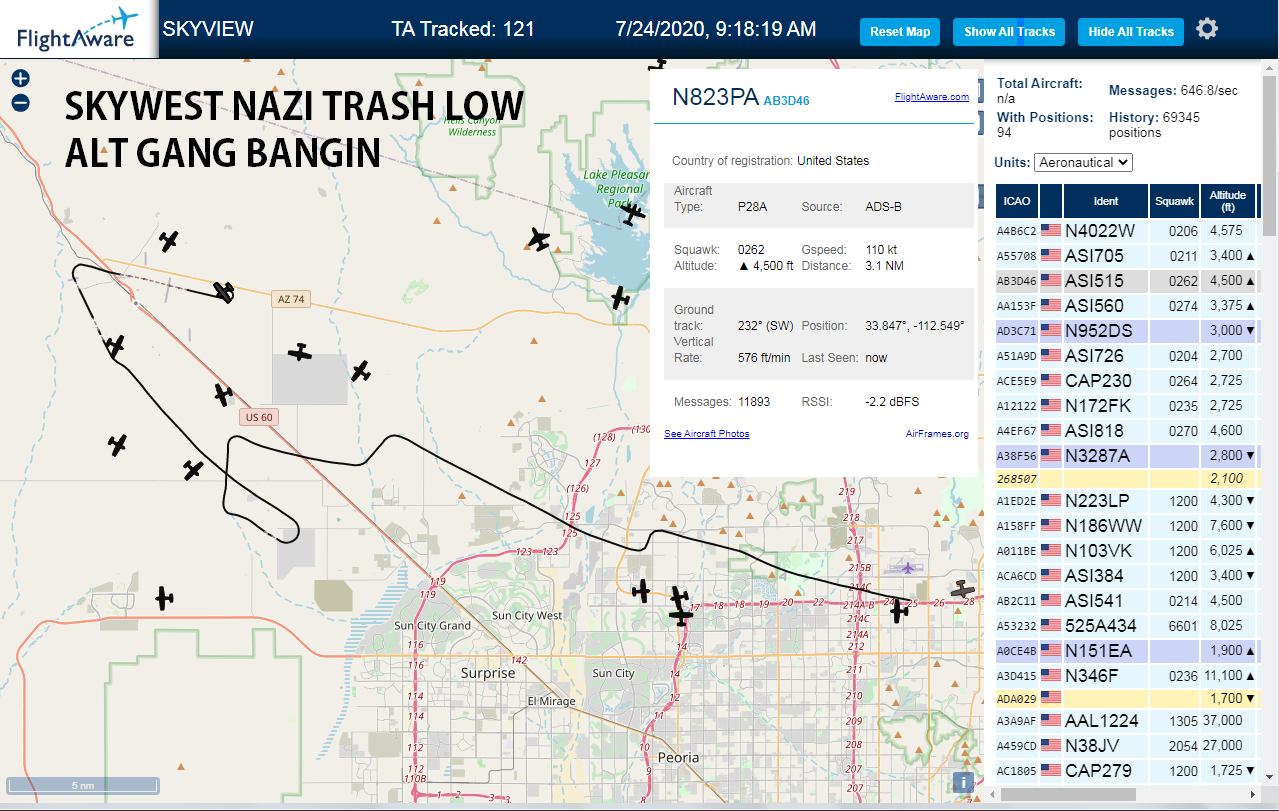Select the ASI384 row
Image resolution: width=1279 pixels, height=811 pixels.
coord(1126,576)
